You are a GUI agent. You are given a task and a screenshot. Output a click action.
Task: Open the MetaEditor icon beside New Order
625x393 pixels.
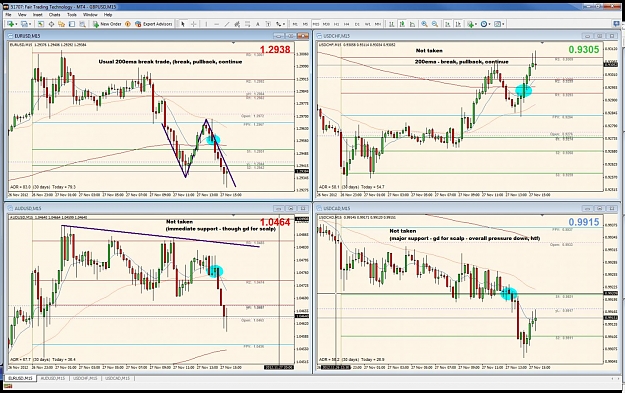(x=128, y=24)
